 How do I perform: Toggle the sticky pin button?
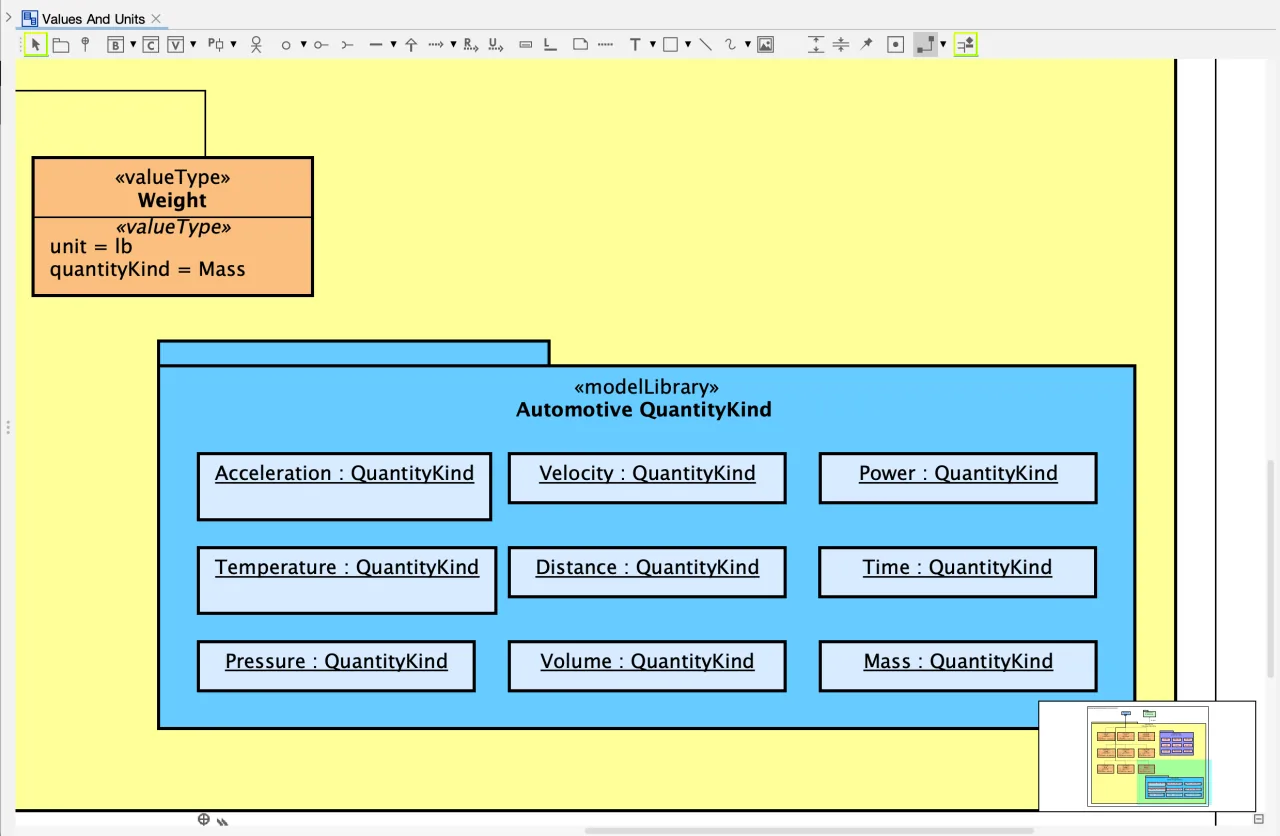(867, 44)
